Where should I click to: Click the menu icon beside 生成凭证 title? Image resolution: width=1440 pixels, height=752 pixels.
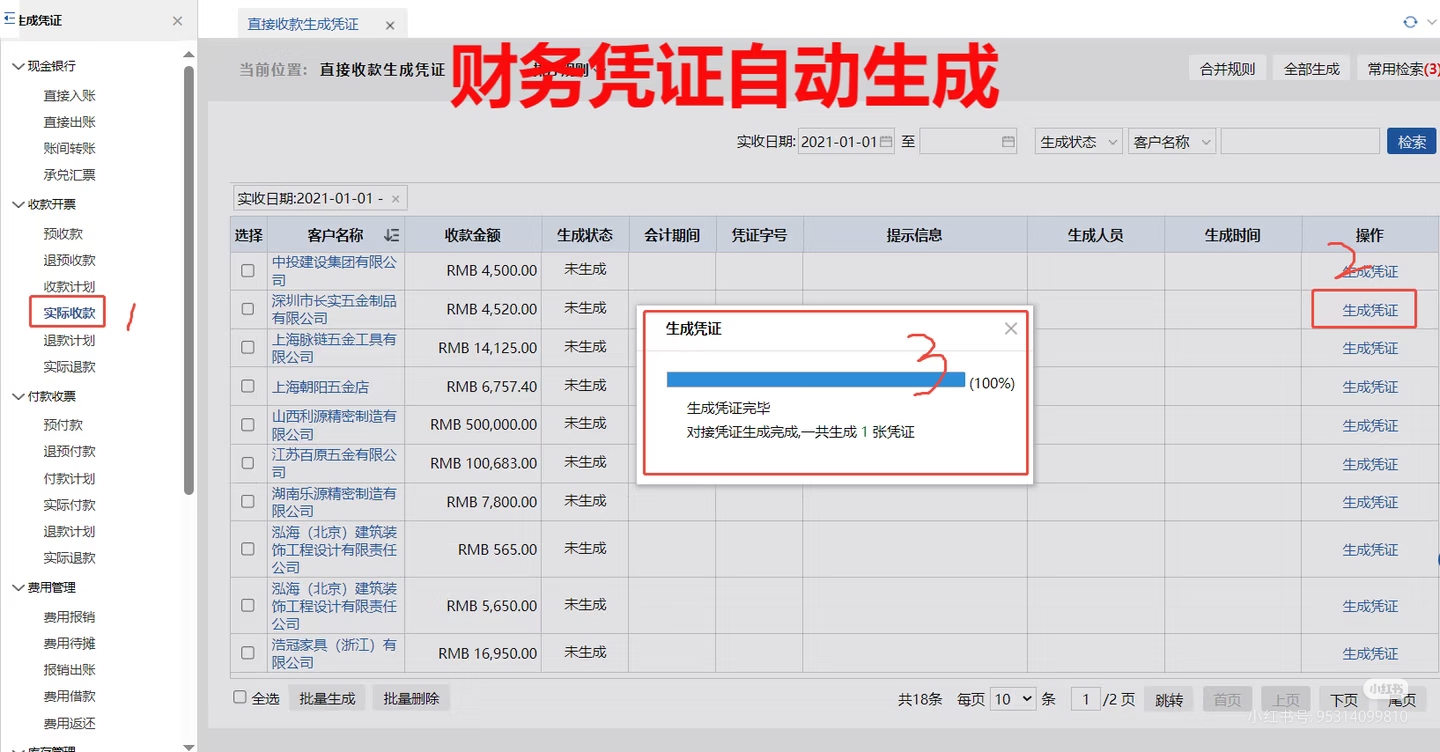(x=9, y=19)
